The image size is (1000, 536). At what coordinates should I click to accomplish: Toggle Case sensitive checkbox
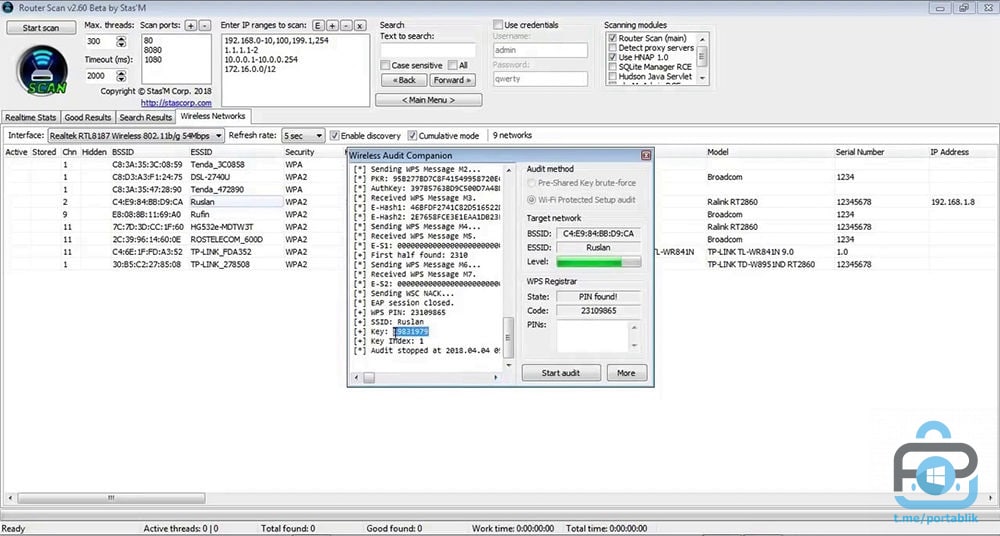click(x=385, y=65)
